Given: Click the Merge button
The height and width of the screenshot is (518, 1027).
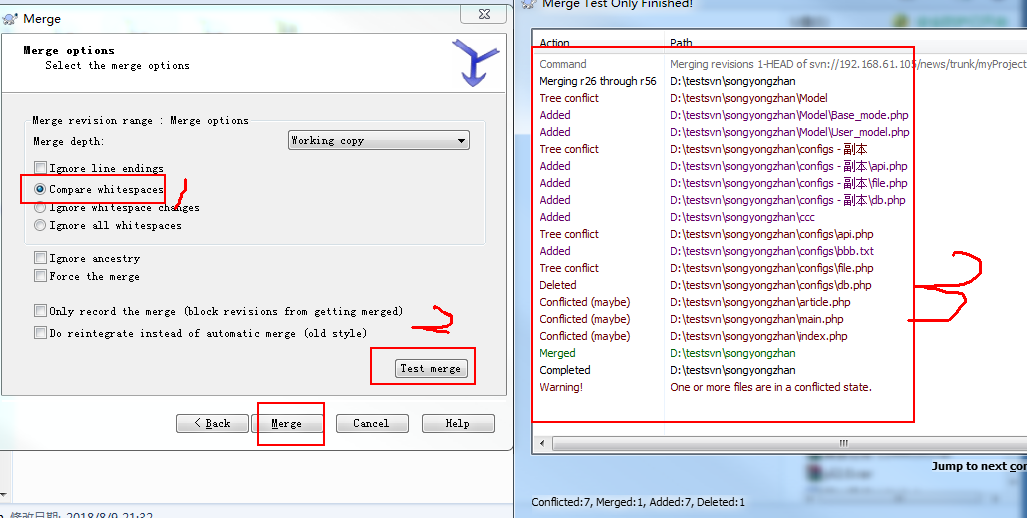Looking at the screenshot, I should [x=287, y=424].
